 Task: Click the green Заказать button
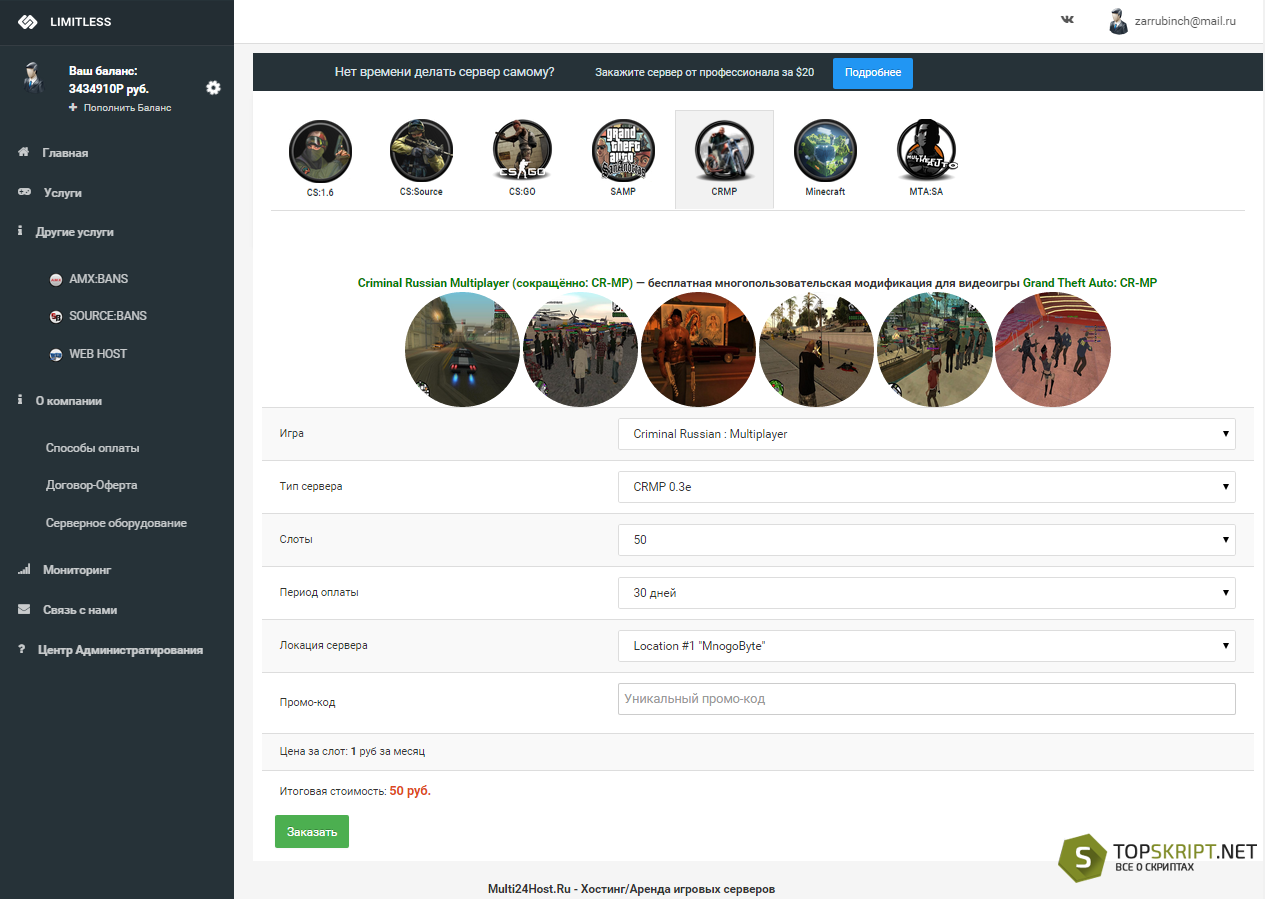pos(312,832)
